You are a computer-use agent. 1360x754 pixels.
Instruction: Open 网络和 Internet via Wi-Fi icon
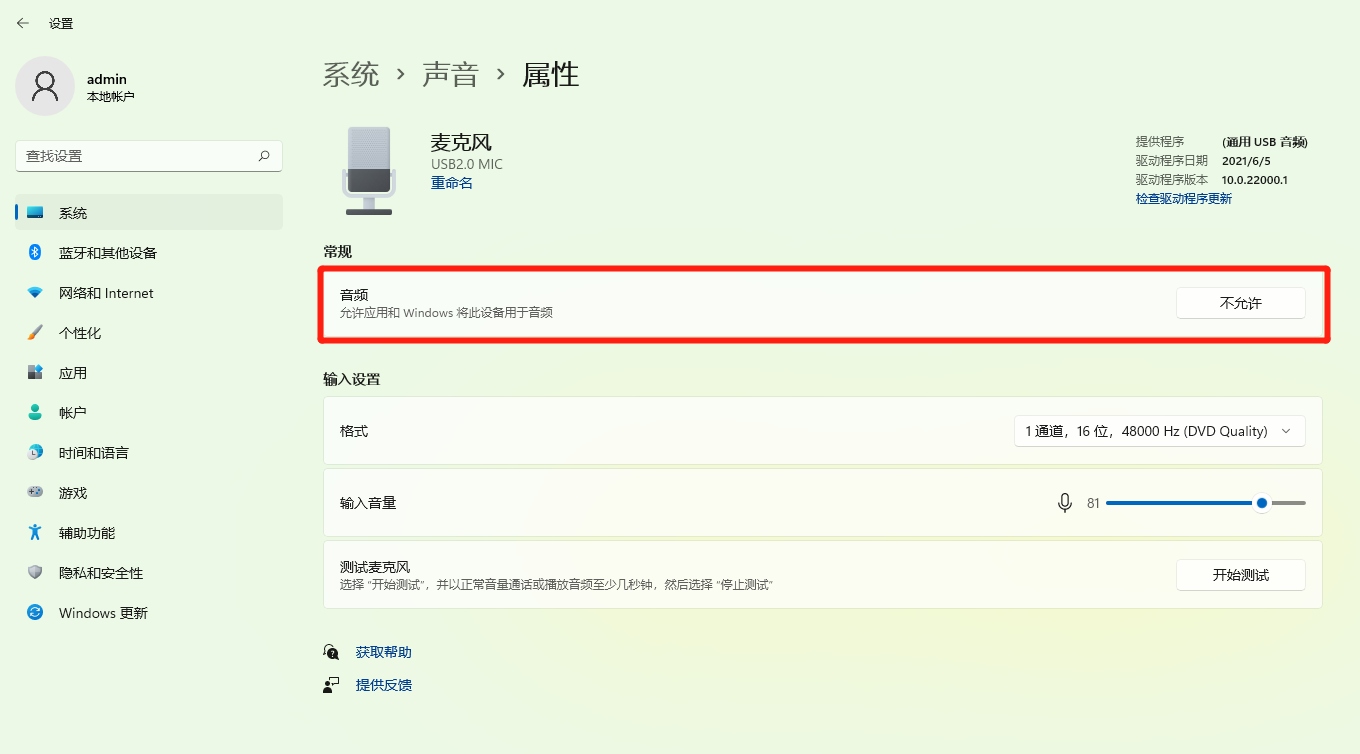pos(35,293)
